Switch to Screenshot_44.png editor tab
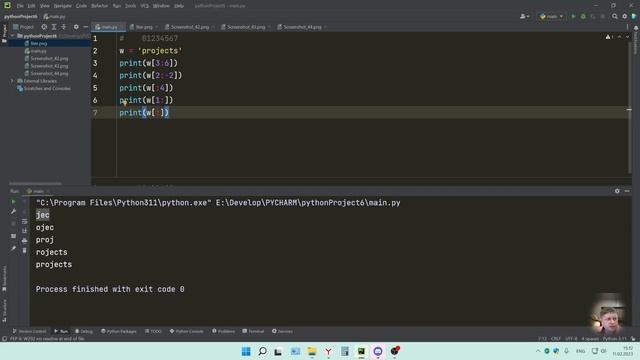Image resolution: width=640 pixels, height=360 pixels. (x=302, y=27)
